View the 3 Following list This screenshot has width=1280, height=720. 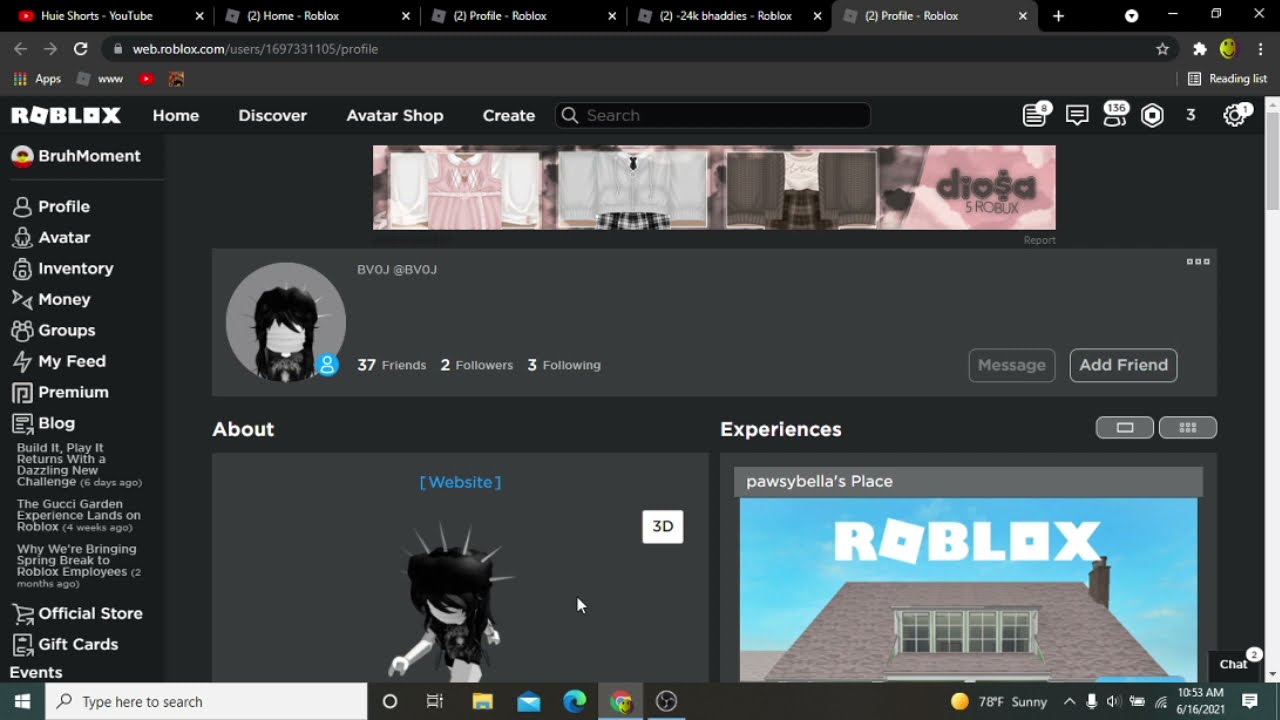click(564, 365)
